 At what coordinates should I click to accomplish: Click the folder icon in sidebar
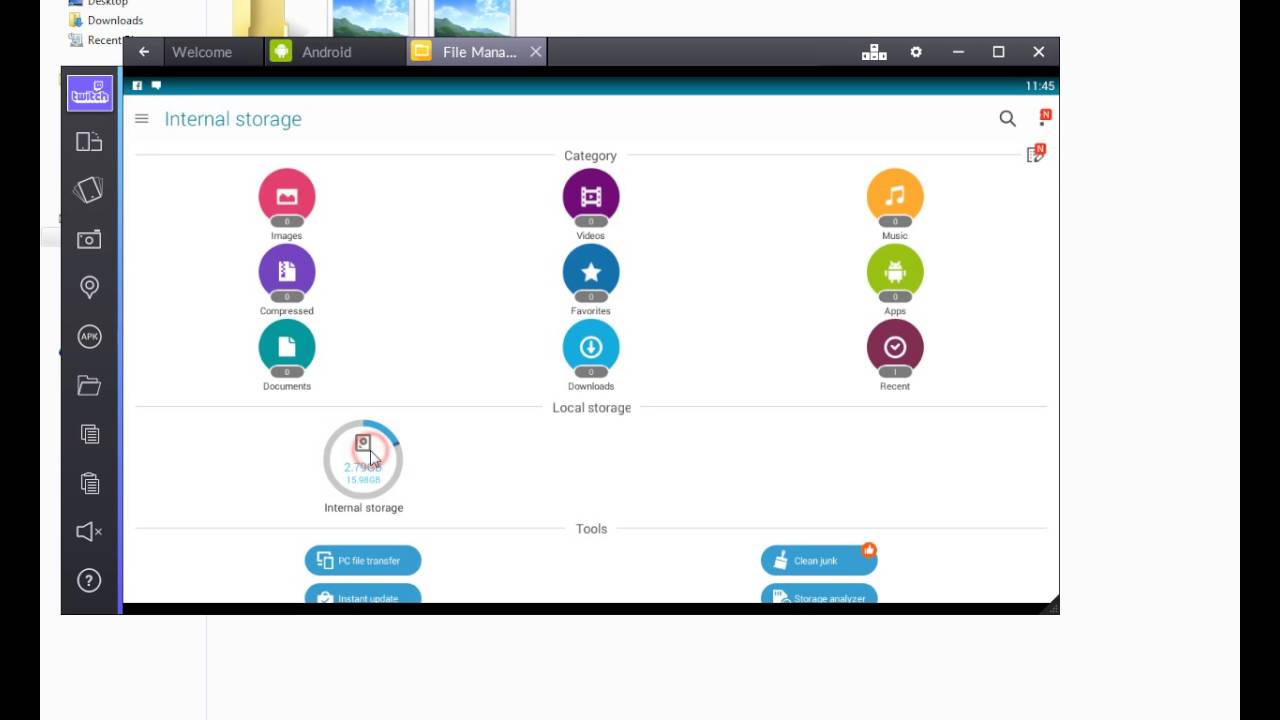click(x=89, y=385)
